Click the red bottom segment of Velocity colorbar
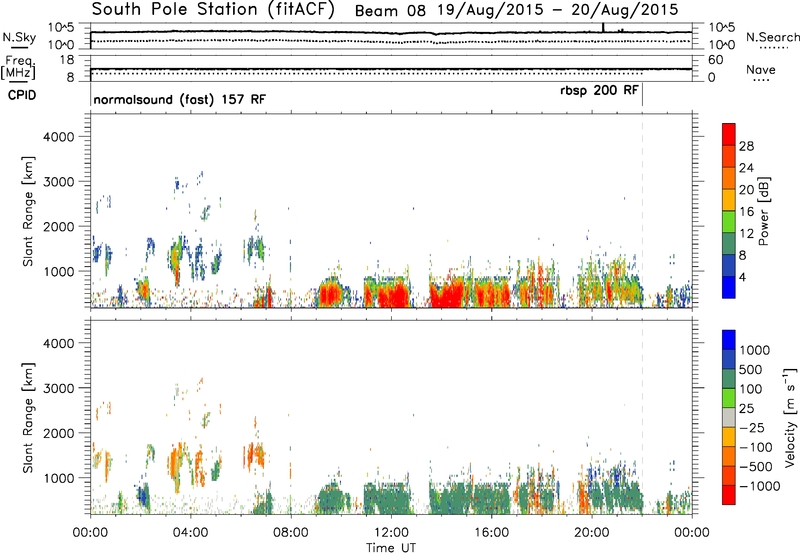800x554 pixels. (x=729, y=495)
